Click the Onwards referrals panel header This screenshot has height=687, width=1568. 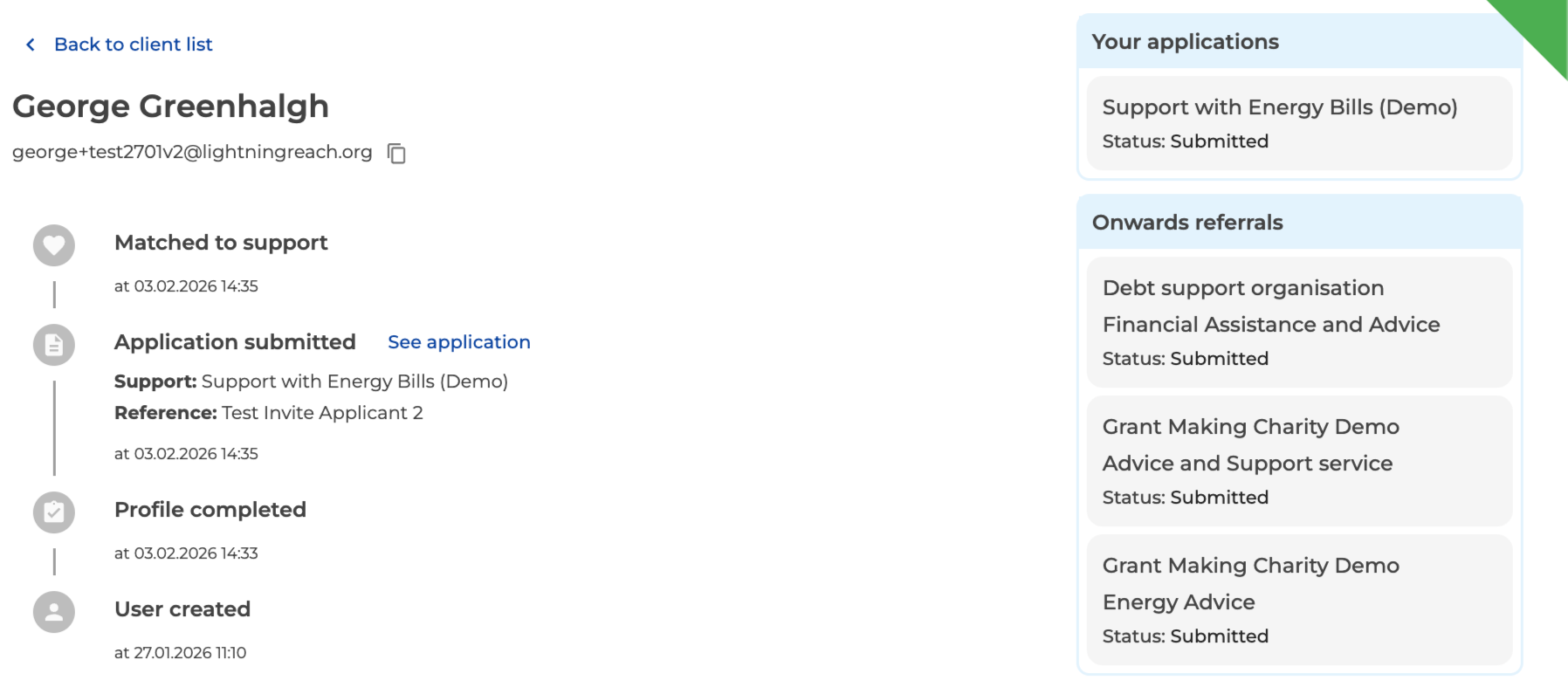point(1299,223)
